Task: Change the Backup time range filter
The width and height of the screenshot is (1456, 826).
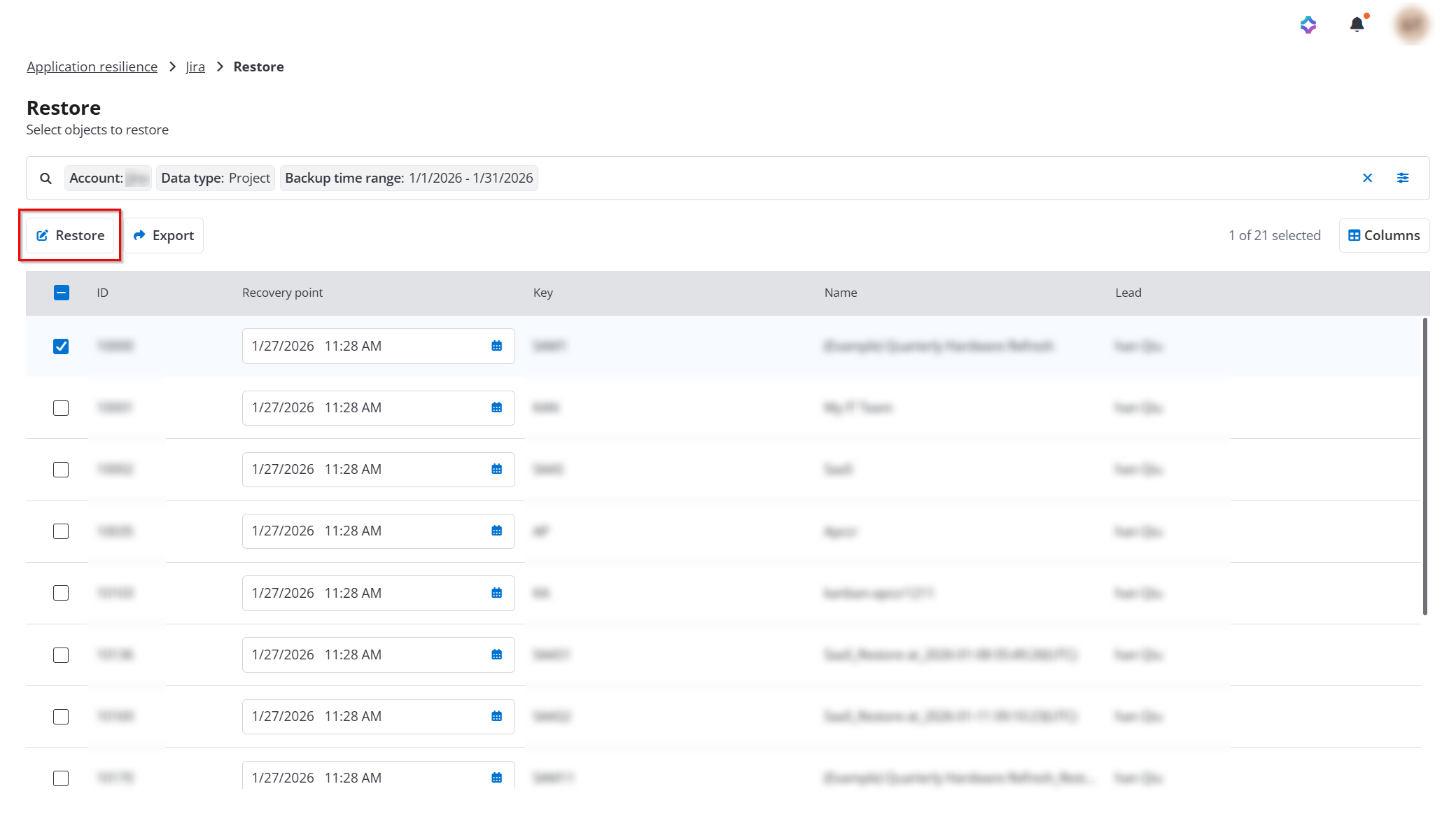Action: point(409,178)
